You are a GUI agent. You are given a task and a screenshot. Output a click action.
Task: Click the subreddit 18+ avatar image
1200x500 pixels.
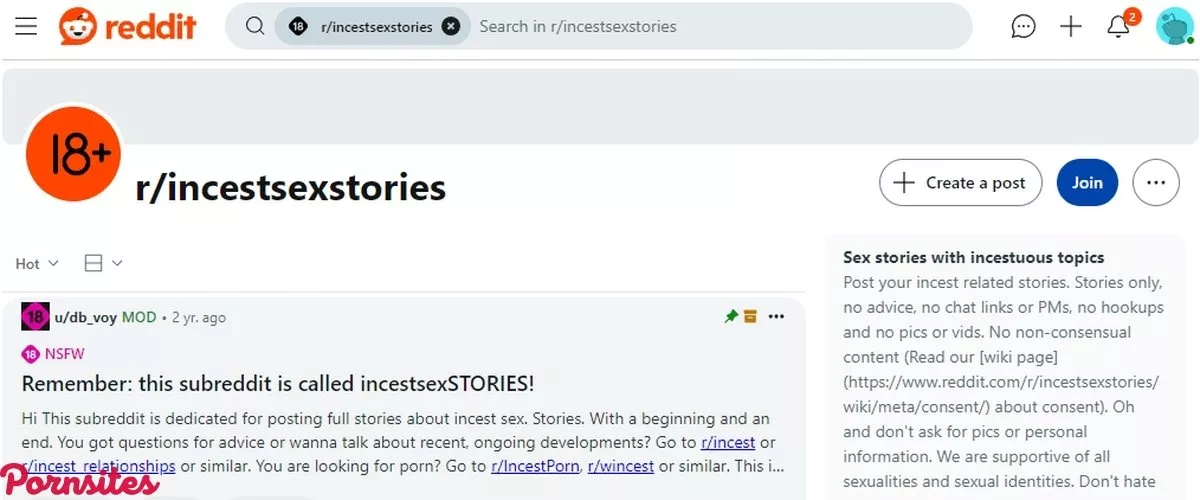point(73,154)
